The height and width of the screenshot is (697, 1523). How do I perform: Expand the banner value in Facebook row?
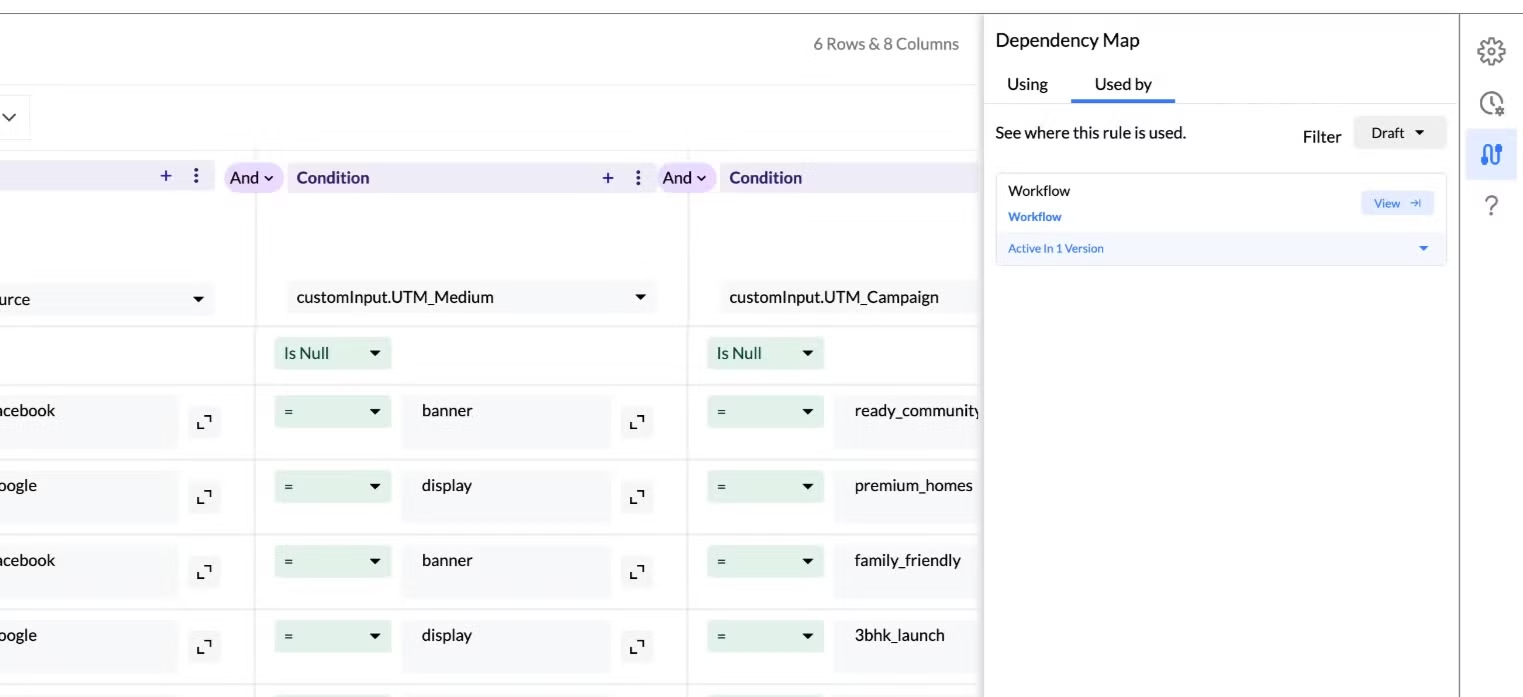[x=636, y=423]
